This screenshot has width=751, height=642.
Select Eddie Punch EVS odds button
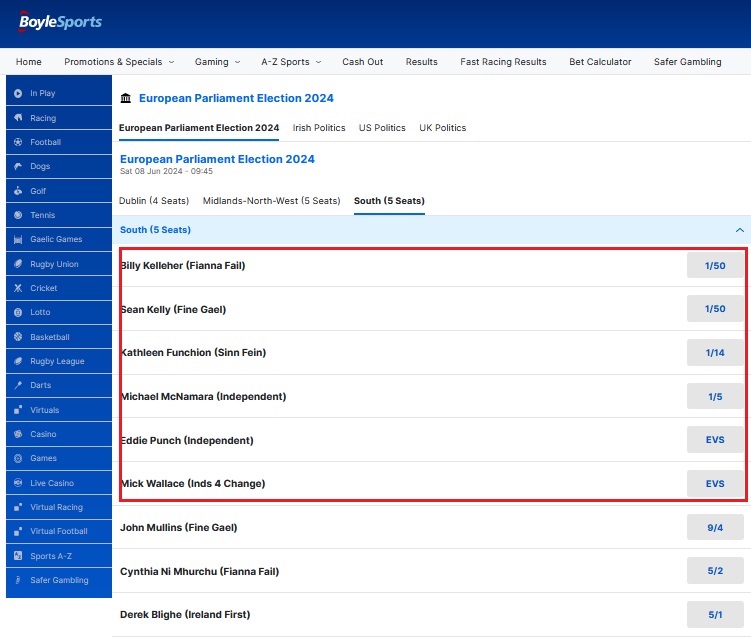715,440
